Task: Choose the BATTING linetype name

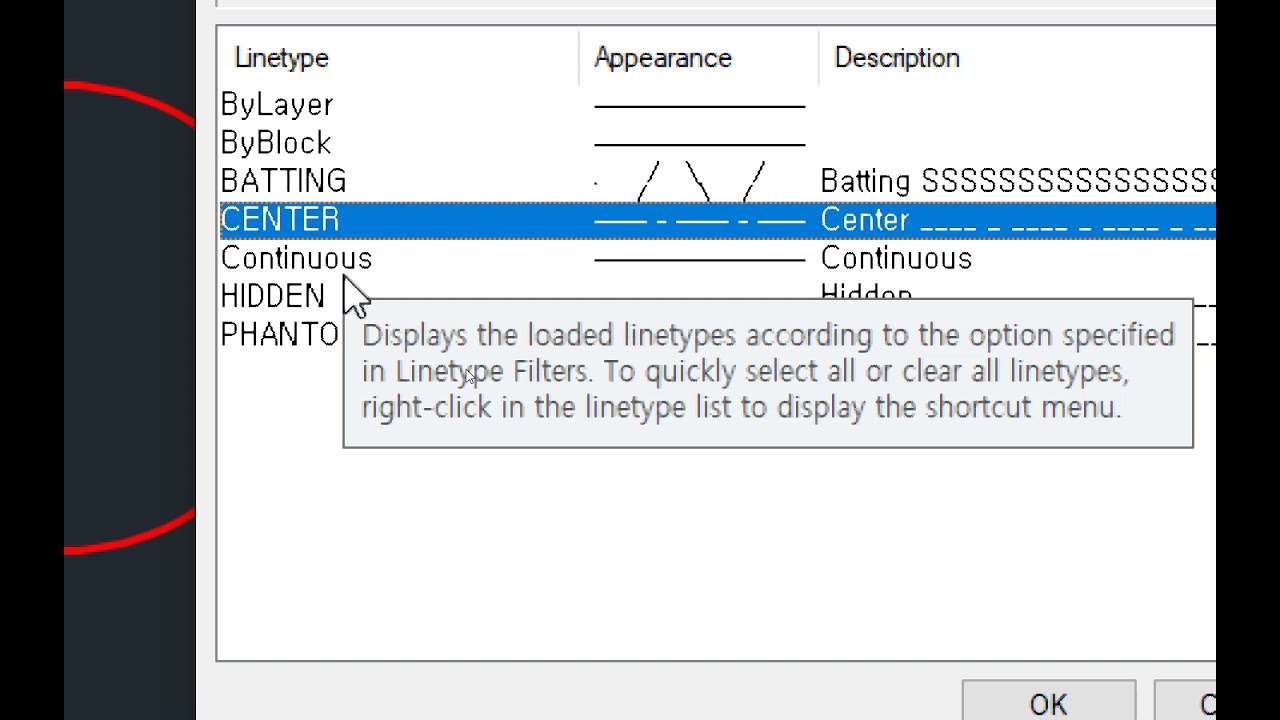Action: 283,181
